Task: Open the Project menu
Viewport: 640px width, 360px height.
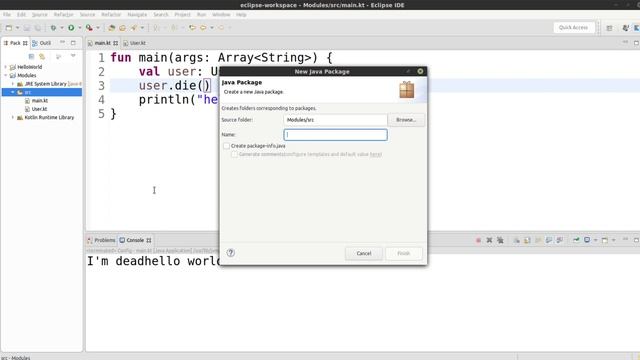Action: pos(182,15)
